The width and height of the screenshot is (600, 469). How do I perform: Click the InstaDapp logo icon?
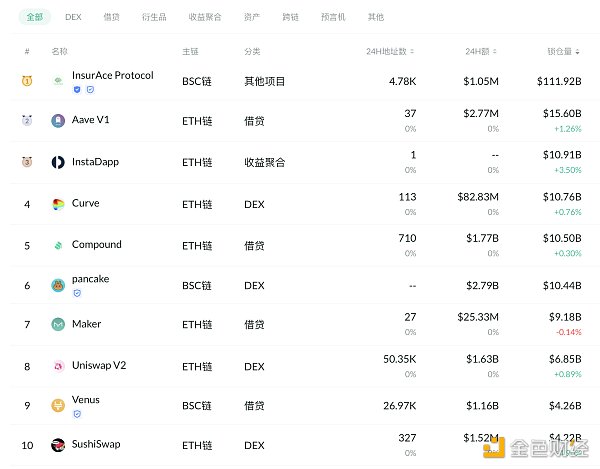point(58,162)
